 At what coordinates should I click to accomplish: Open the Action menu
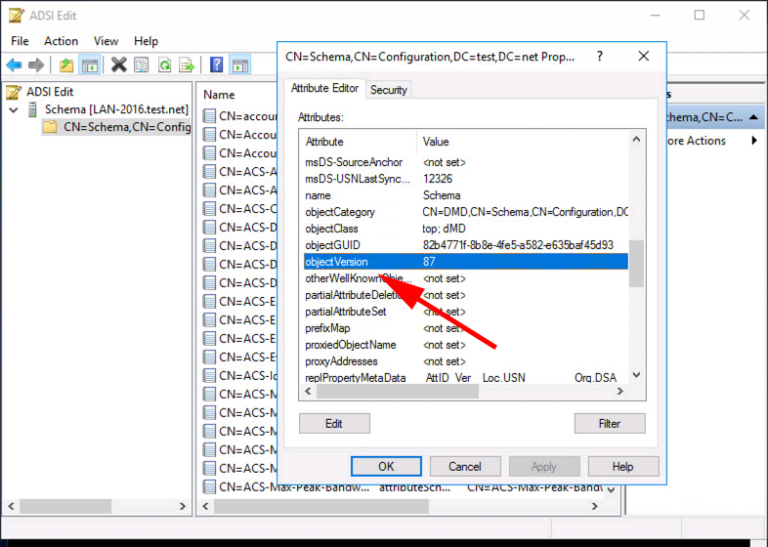pos(61,41)
